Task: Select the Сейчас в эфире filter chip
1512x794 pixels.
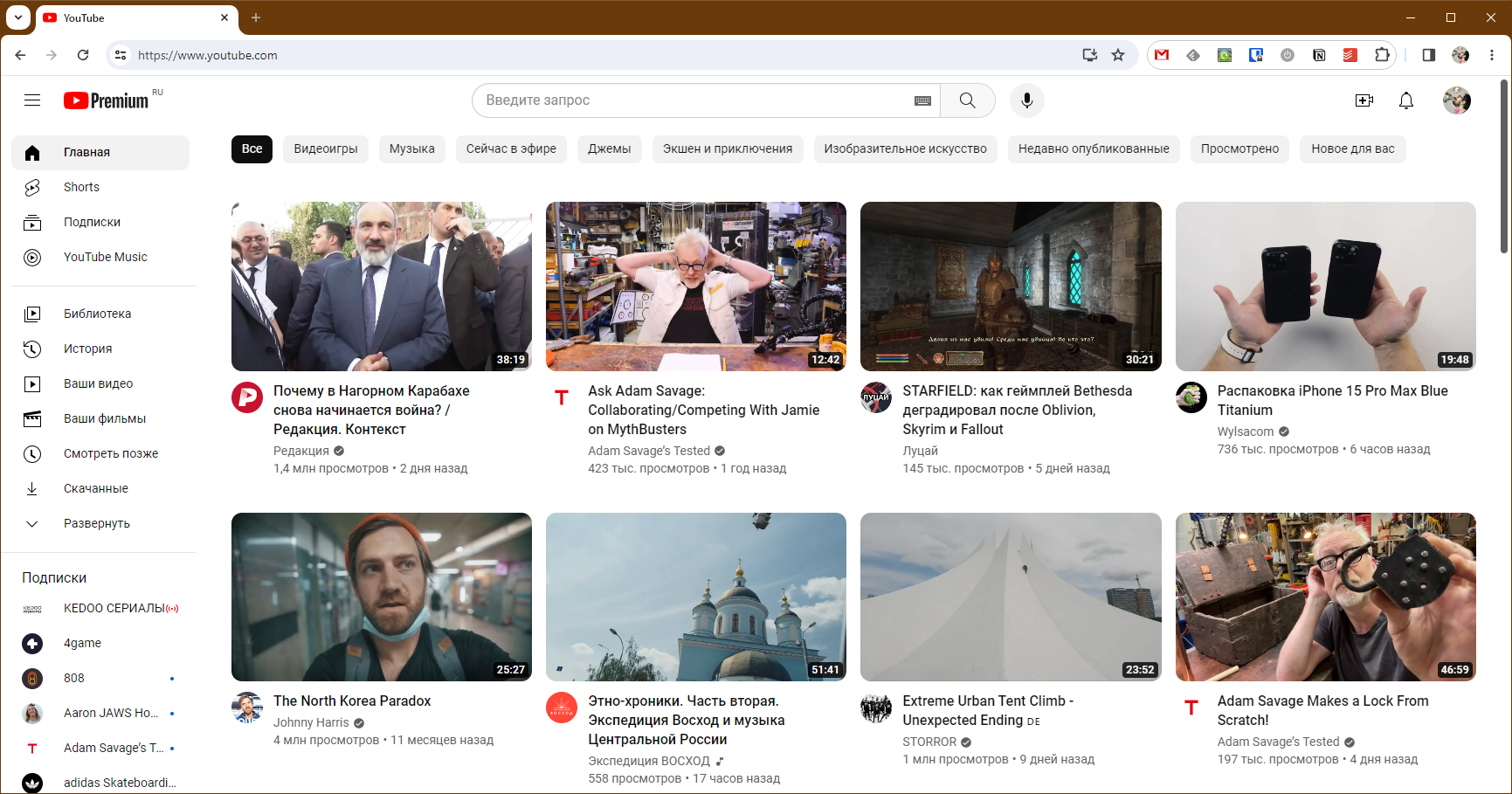Action: coord(511,149)
